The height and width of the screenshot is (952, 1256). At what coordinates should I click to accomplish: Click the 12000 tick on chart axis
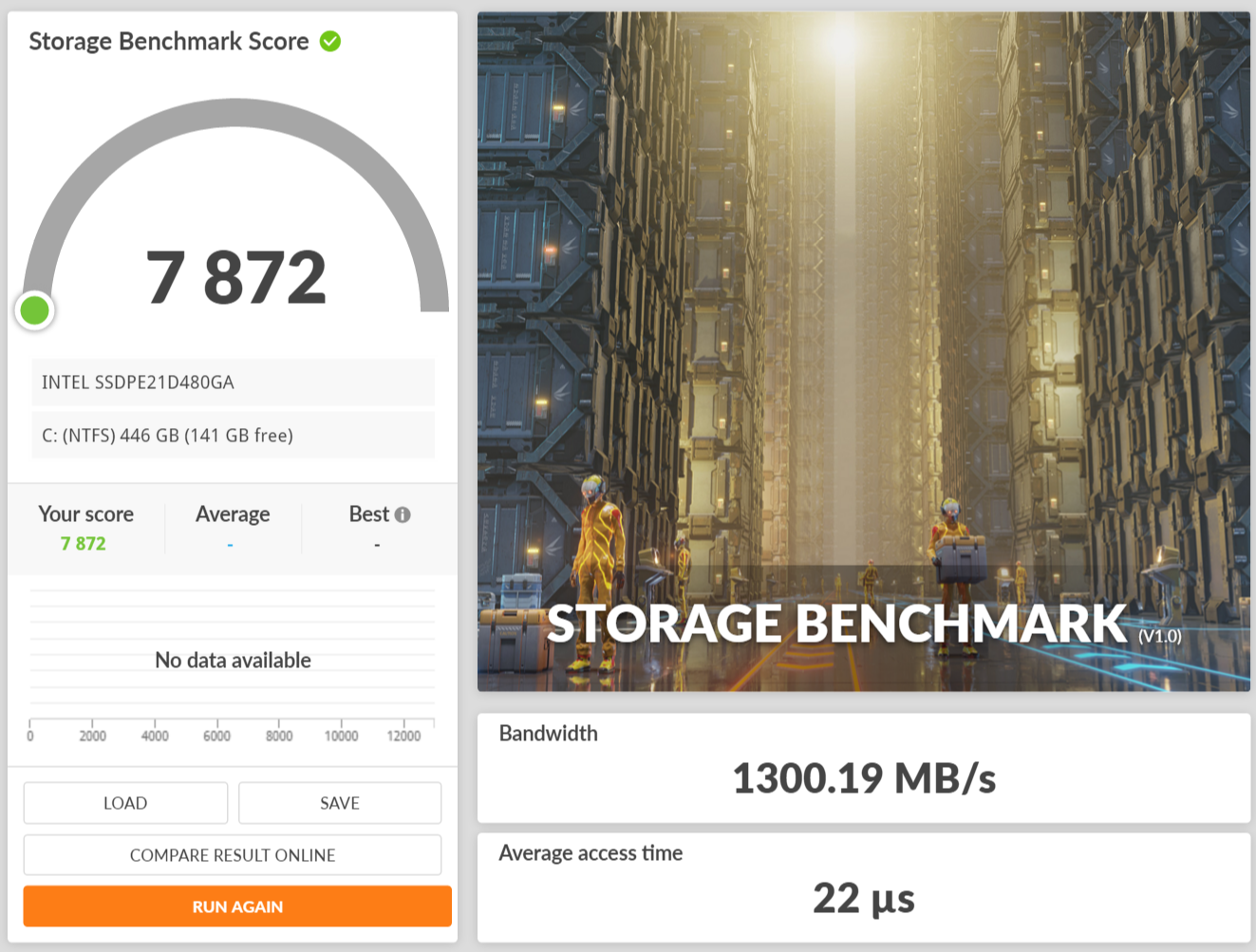tap(403, 736)
